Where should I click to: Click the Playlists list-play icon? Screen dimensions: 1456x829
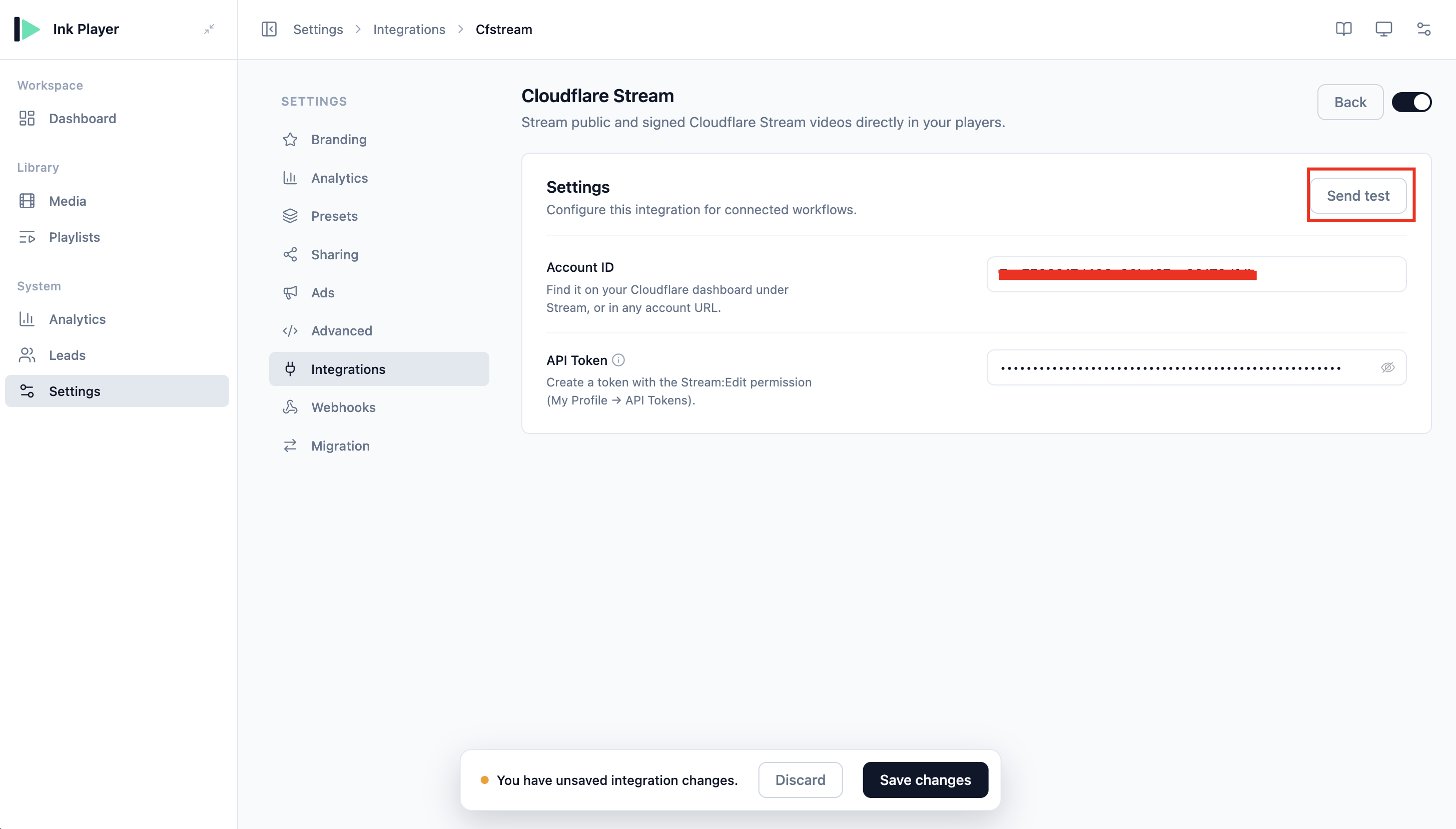coord(27,237)
